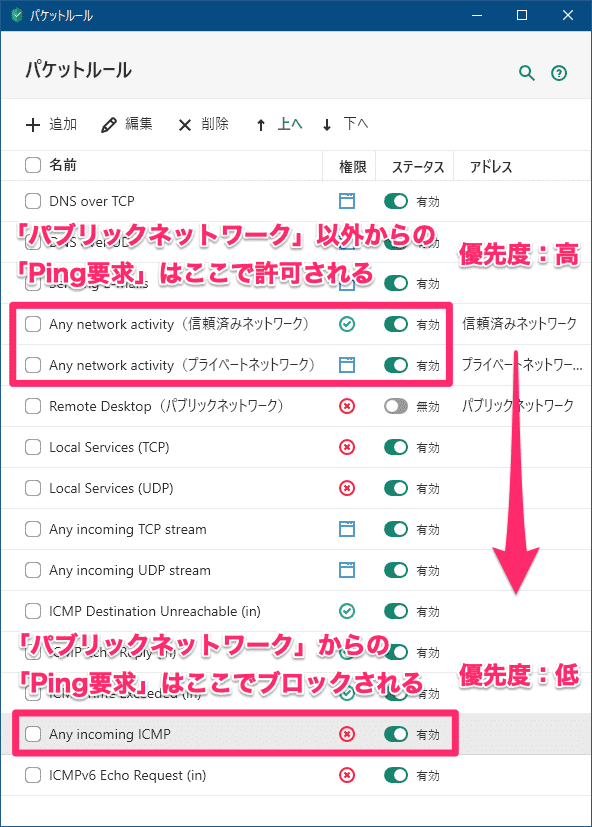Disable the Any incoming ICMP toggle

(x=396, y=734)
